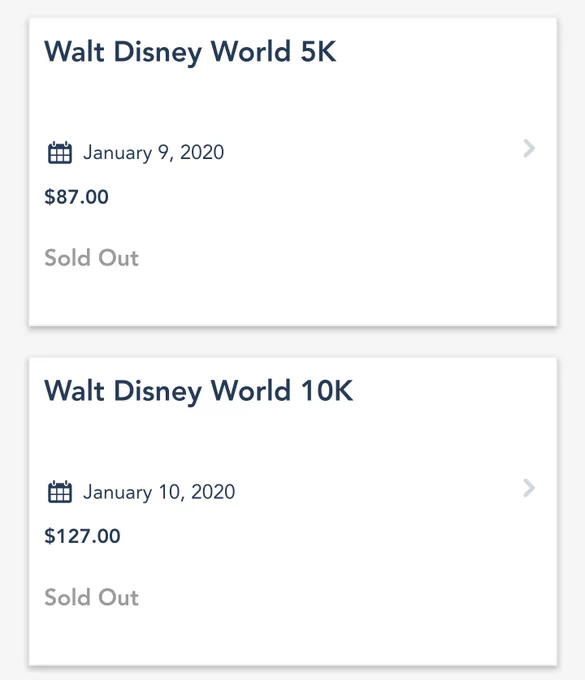Click Sold Out on the 10K card
The height and width of the screenshot is (680, 585).
tap(92, 597)
